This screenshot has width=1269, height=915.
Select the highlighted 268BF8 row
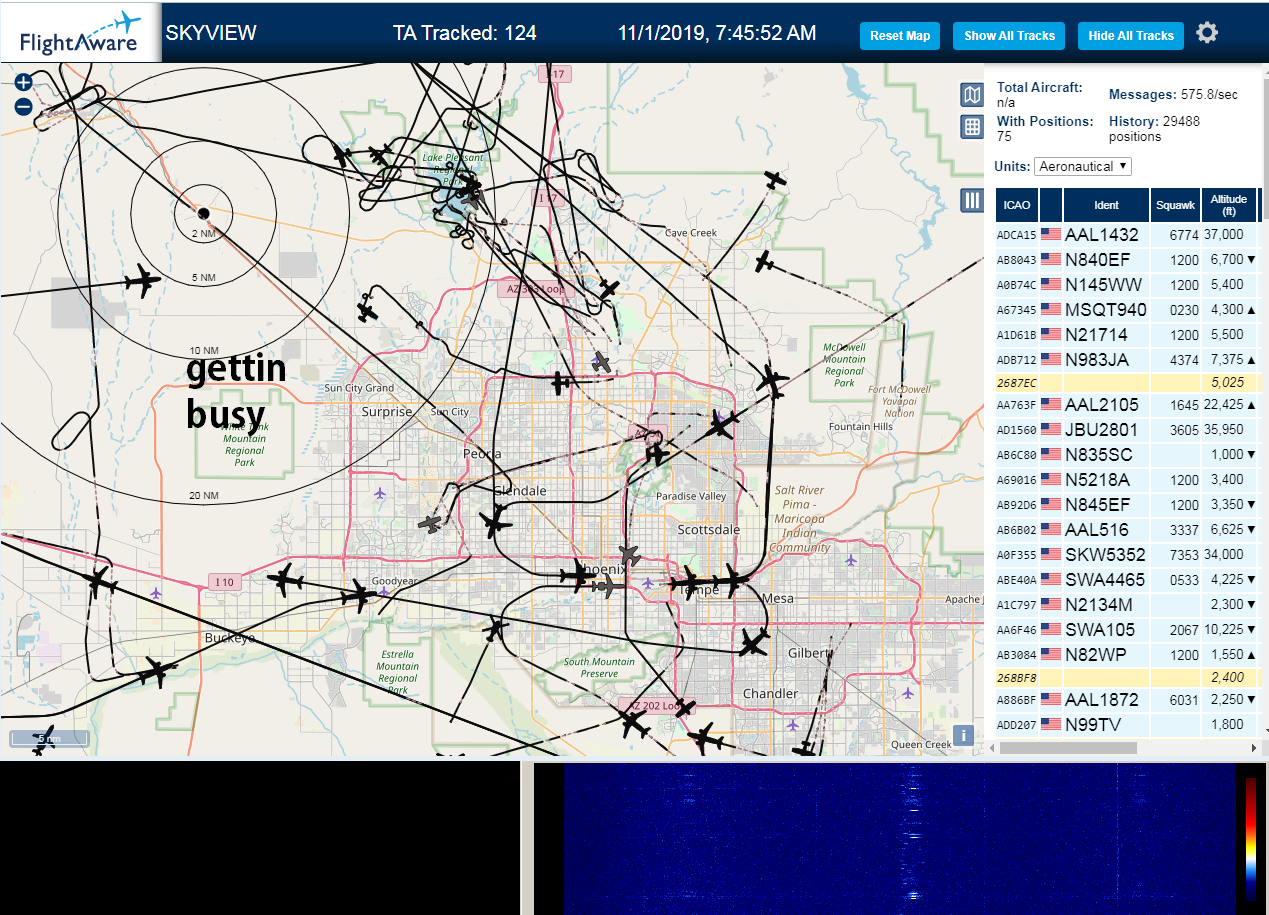pos(1127,677)
